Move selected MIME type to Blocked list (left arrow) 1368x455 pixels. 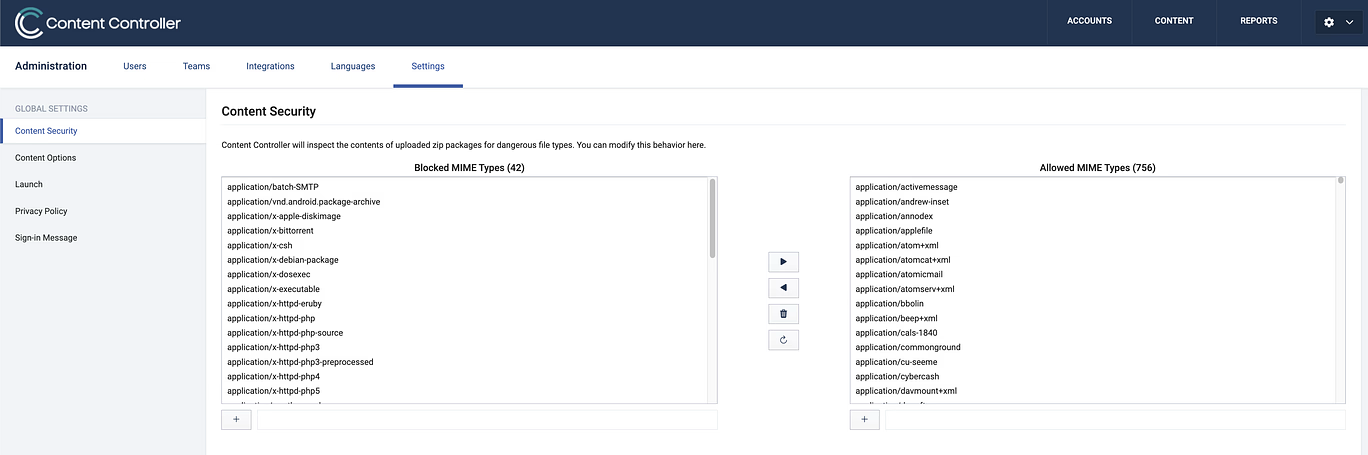[x=783, y=288]
